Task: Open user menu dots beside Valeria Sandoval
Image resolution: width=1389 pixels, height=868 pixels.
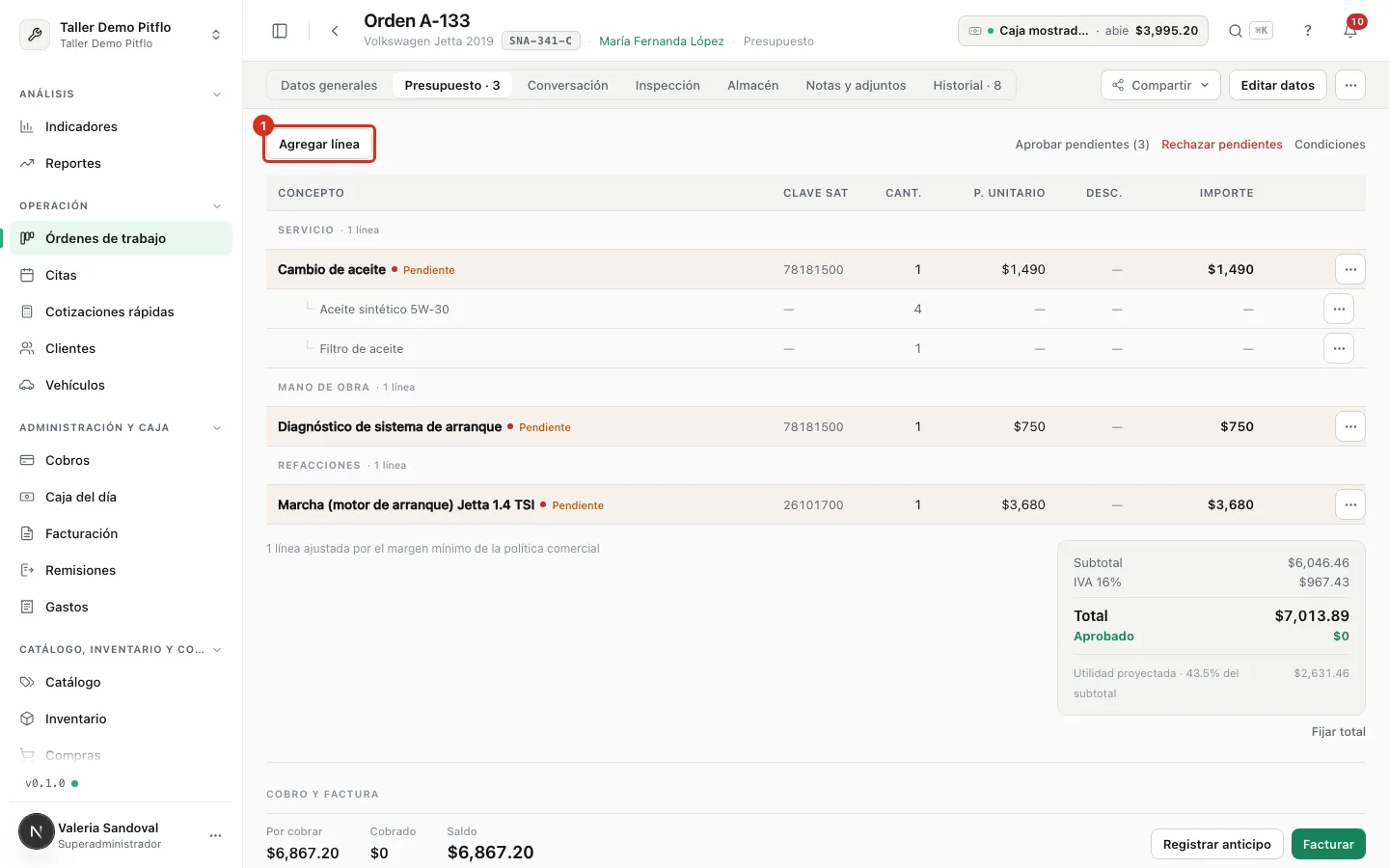Action: [215, 835]
